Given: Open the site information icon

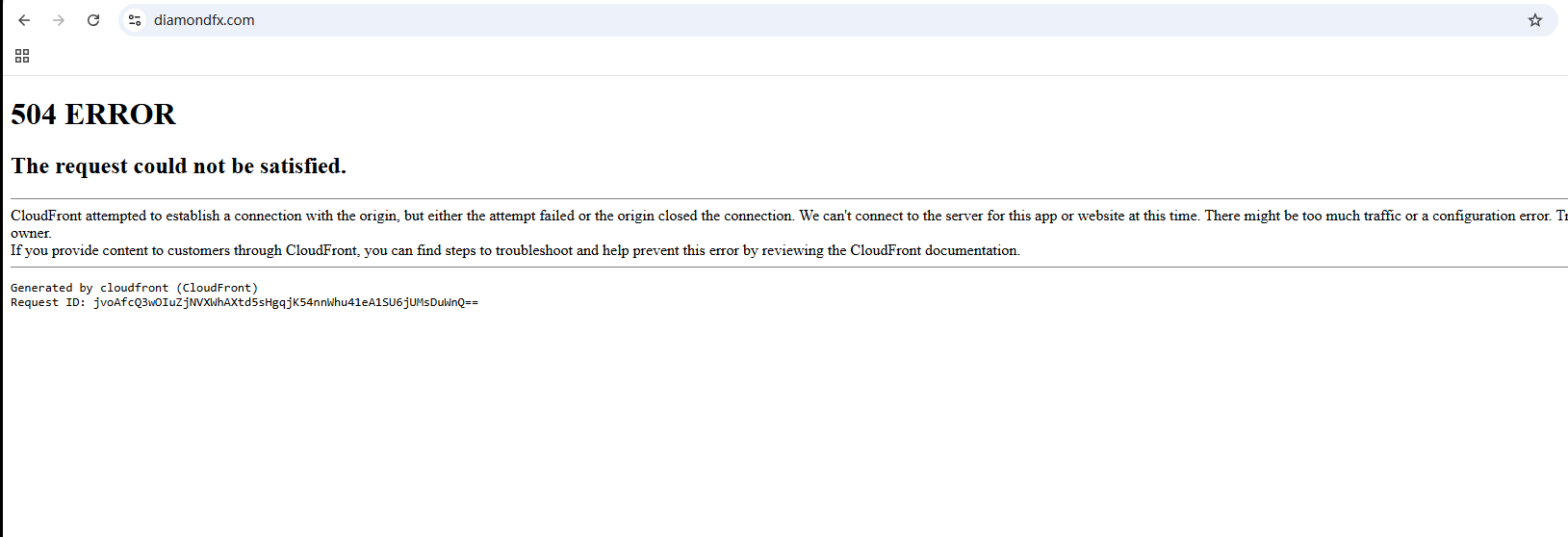Looking at the screenshot, I should click(135, 20).
